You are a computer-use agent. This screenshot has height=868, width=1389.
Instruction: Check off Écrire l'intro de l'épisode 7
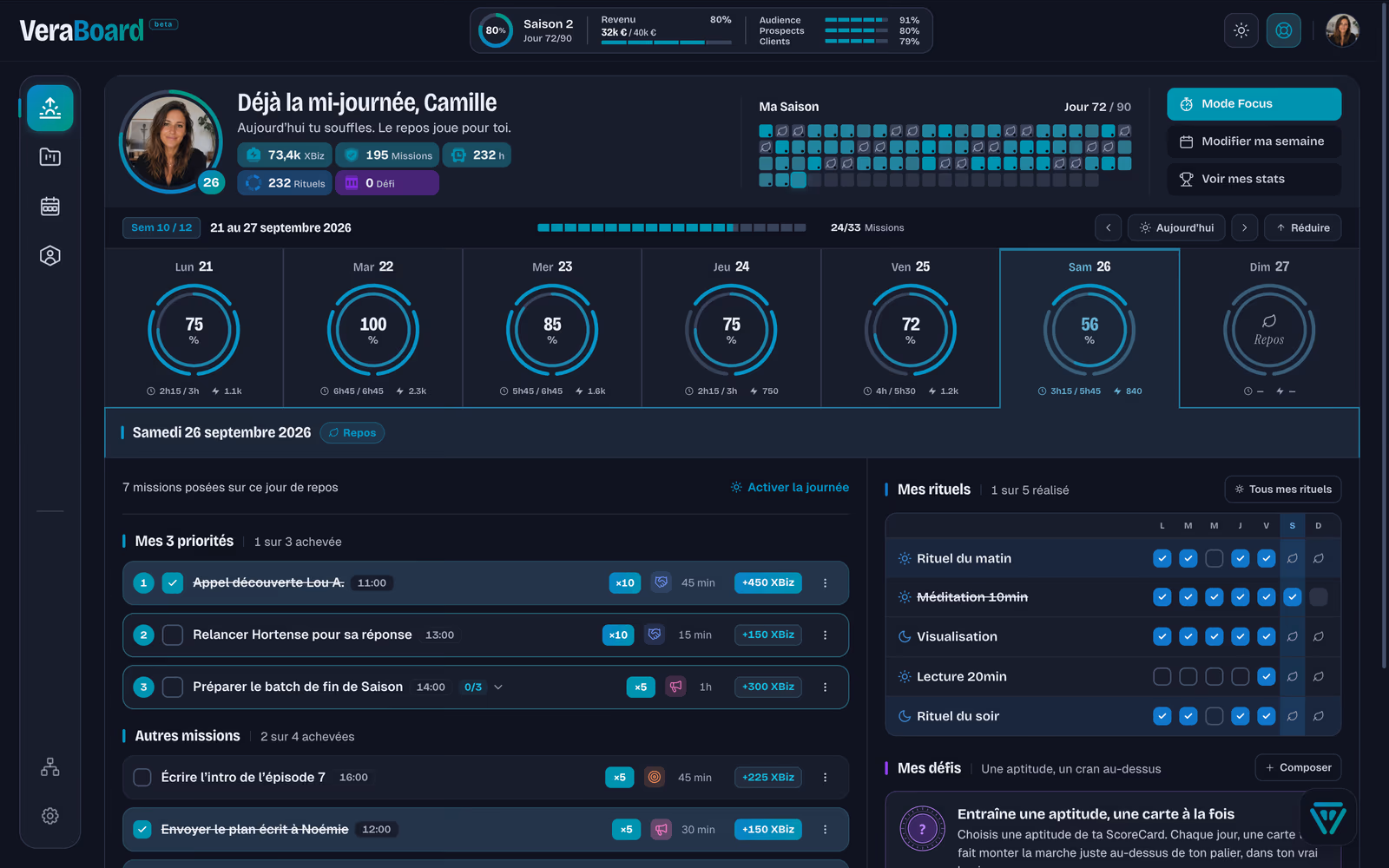pos(142,778)
